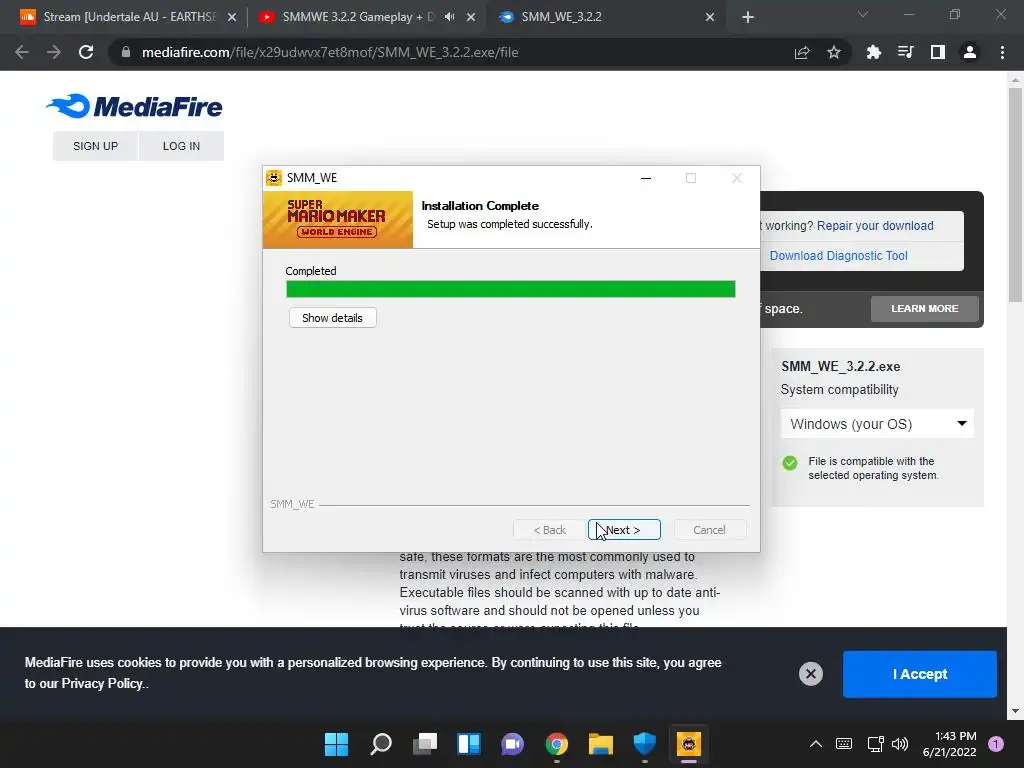Reload the MediaFire page
This screenshot has width=1024, height=768.
click(x=86, y=52)
